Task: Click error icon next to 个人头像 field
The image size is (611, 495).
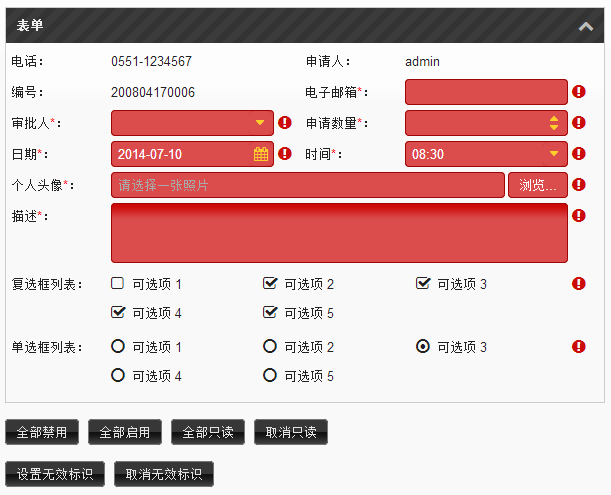Action: coord(579,184)
